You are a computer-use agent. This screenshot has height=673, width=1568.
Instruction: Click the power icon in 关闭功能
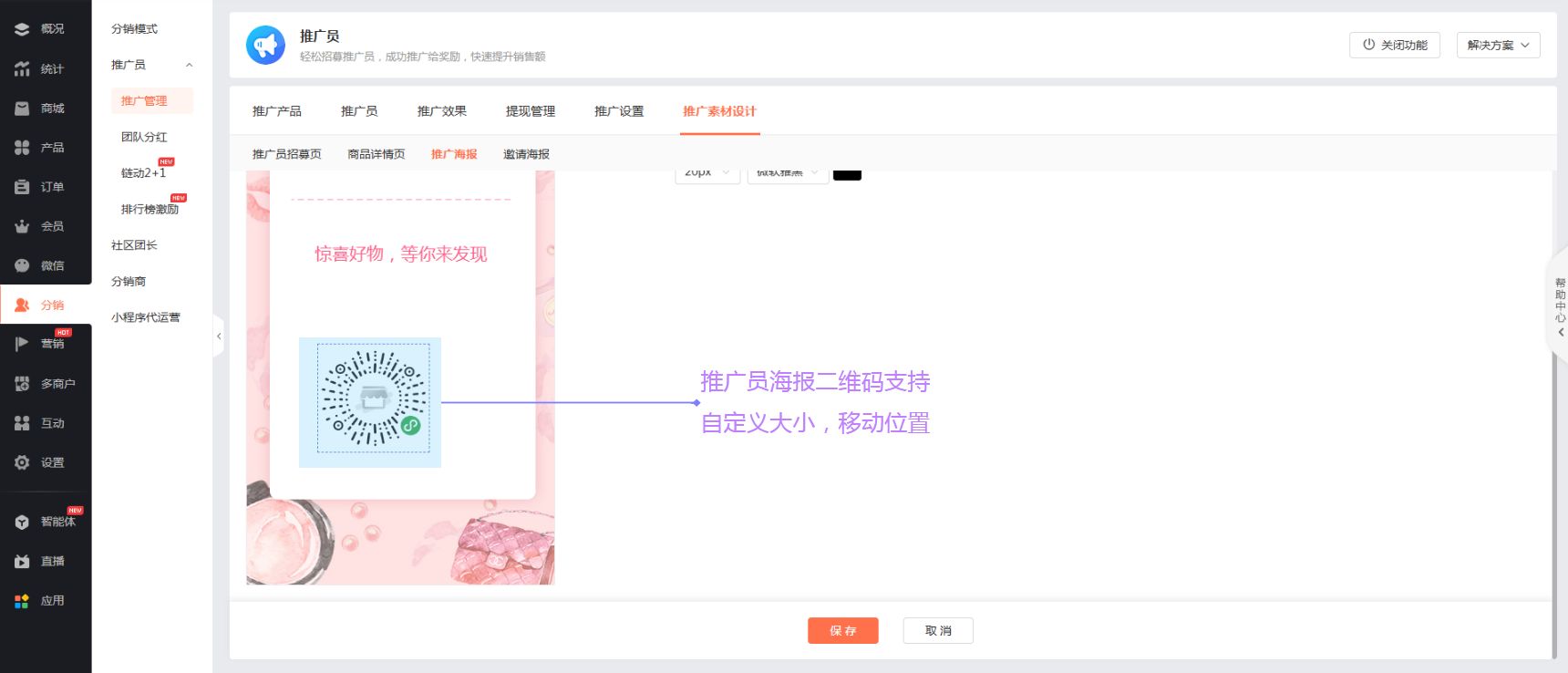click(x=1368, y=45)
